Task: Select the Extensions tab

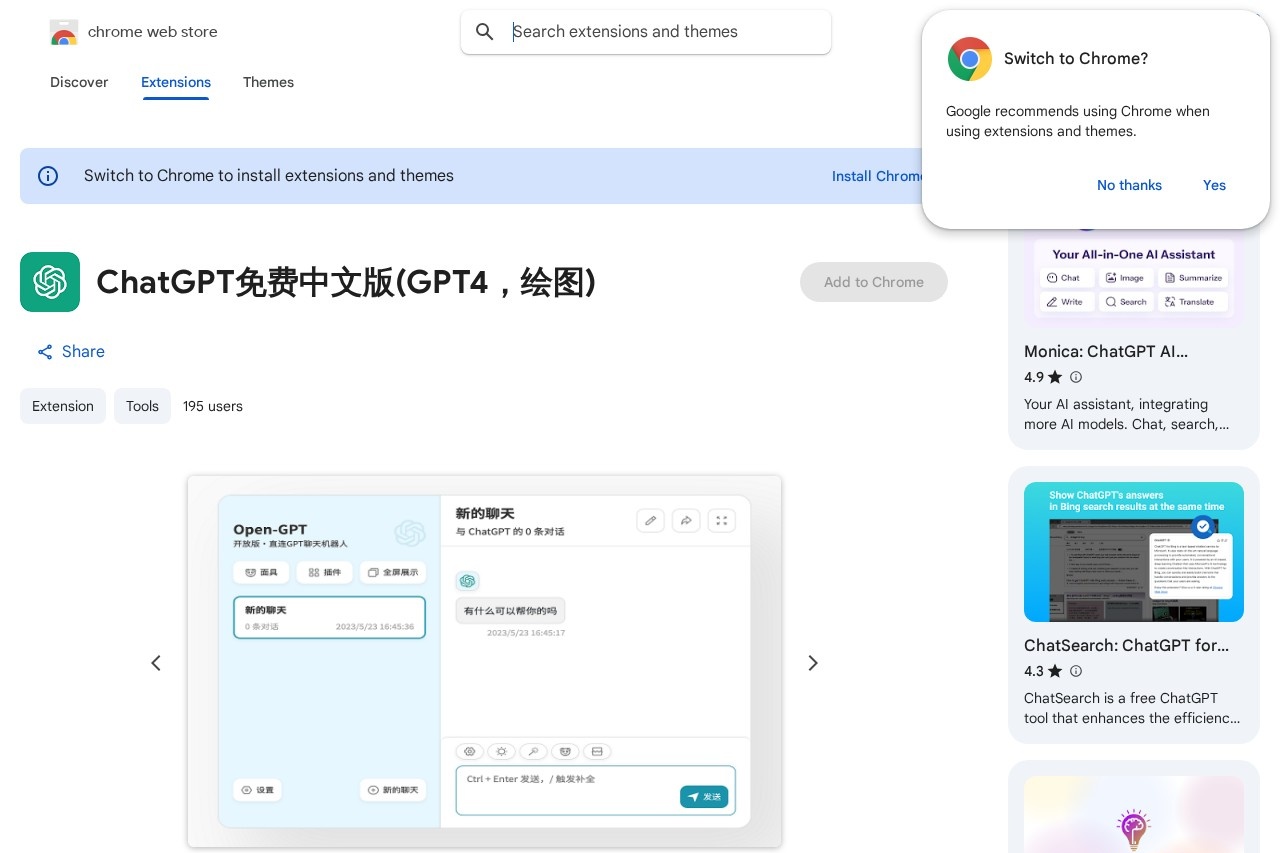Action: point(176,82)
